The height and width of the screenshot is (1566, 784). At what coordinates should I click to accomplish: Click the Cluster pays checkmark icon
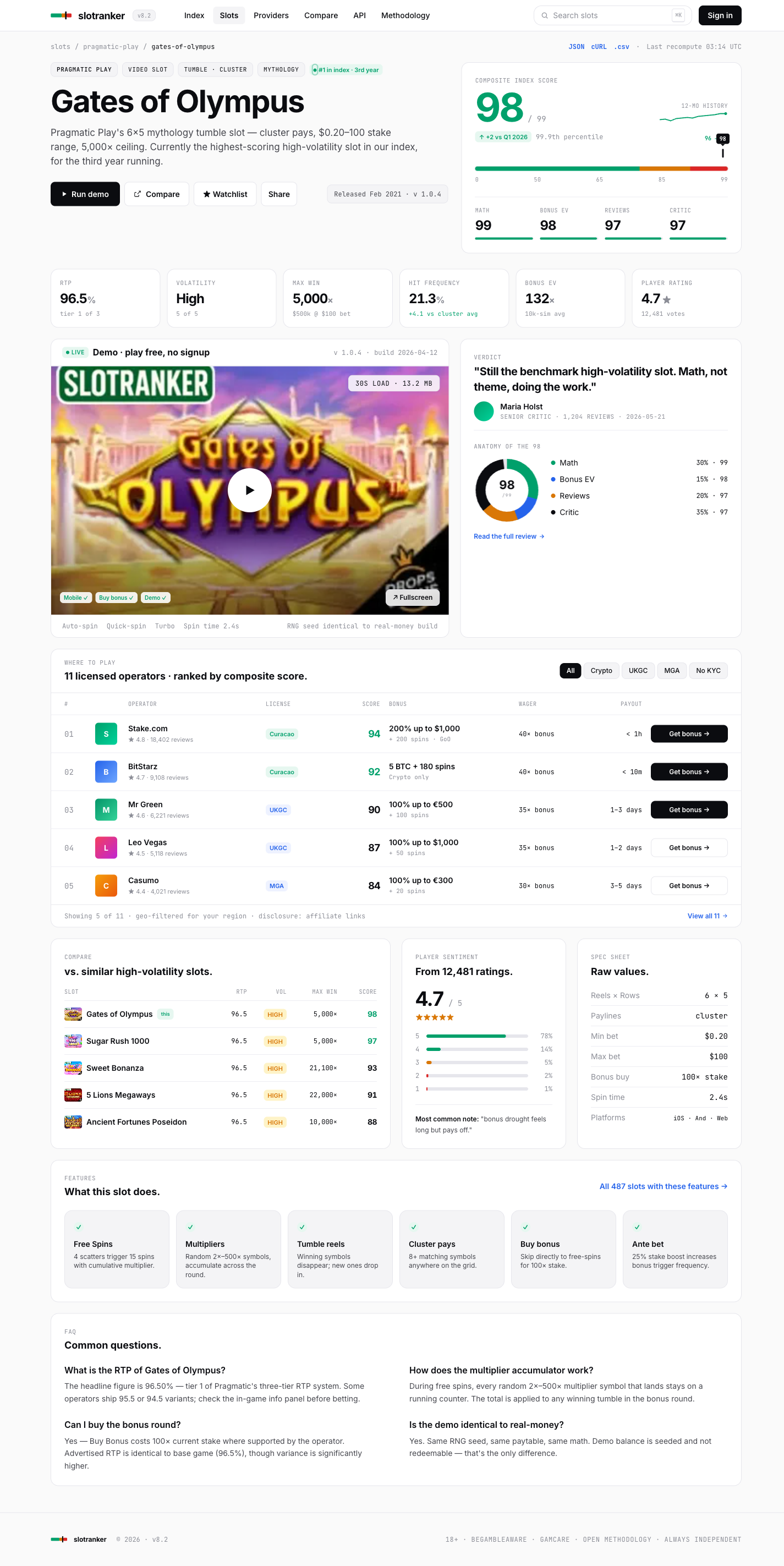414,1228
